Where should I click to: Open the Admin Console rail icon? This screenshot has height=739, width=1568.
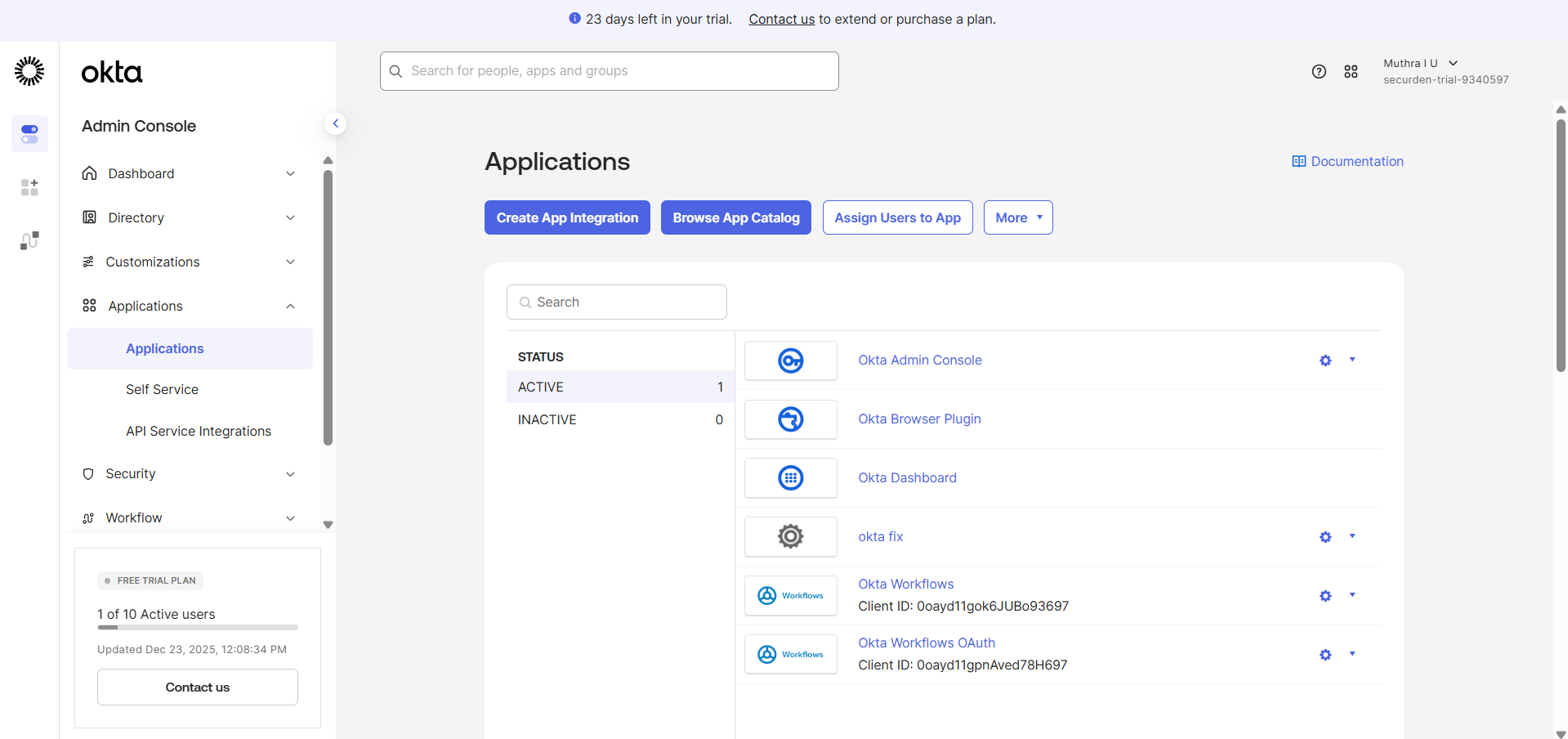click(29, 133)
